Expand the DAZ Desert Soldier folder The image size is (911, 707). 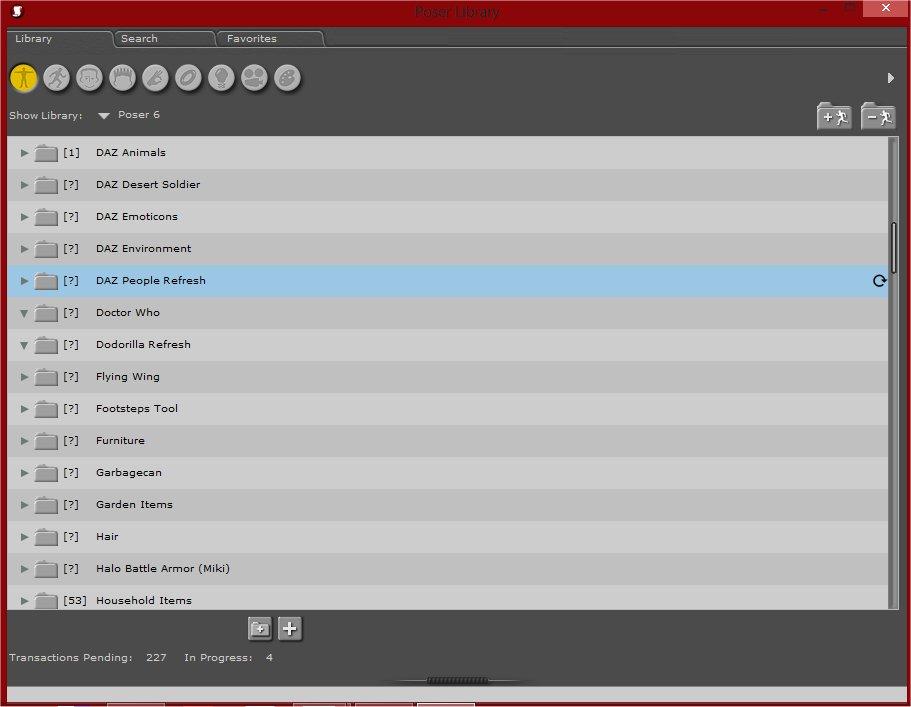click(x=24, y=185)
